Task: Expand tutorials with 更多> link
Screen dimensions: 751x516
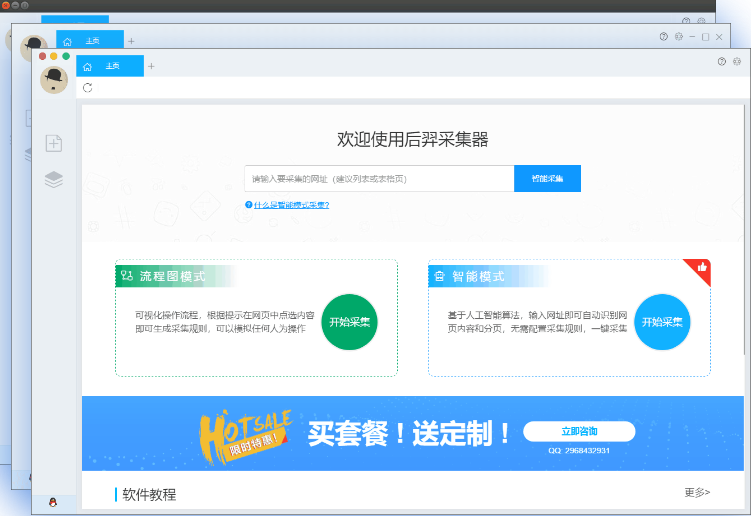Action: point(697,492)
